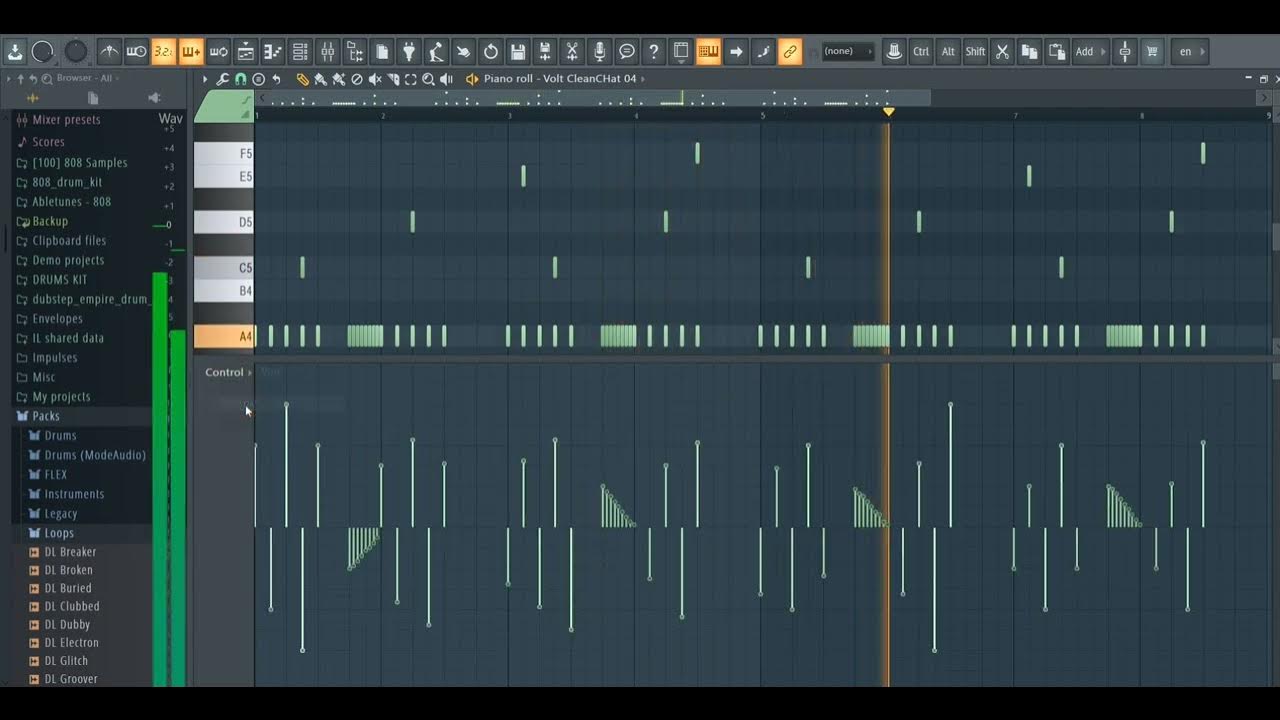Open the Browser - All dropdown
The width and height of the screenshot is (1280, 720).
coord(89,78)
